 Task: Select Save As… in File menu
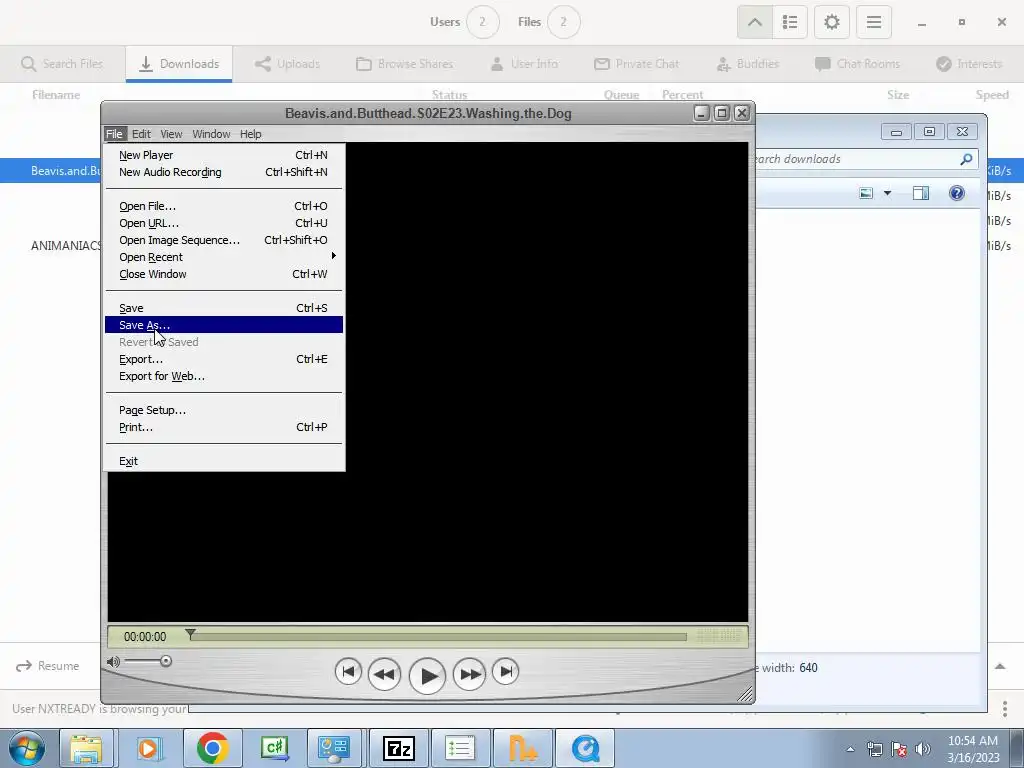coord(223,325)
